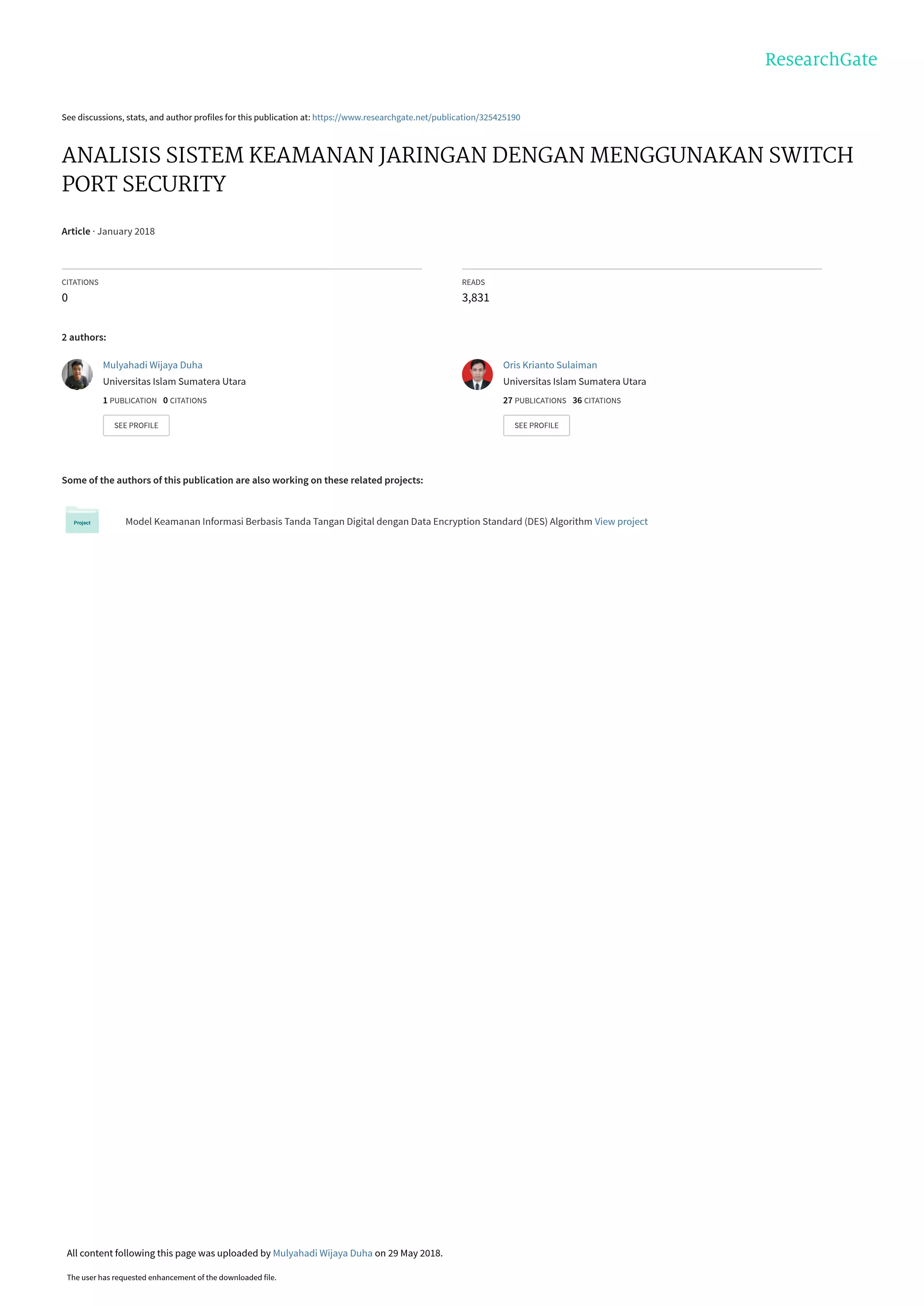Click the 3,831 reads count
Screen dimensions: 924x1306
click(475, 298)
